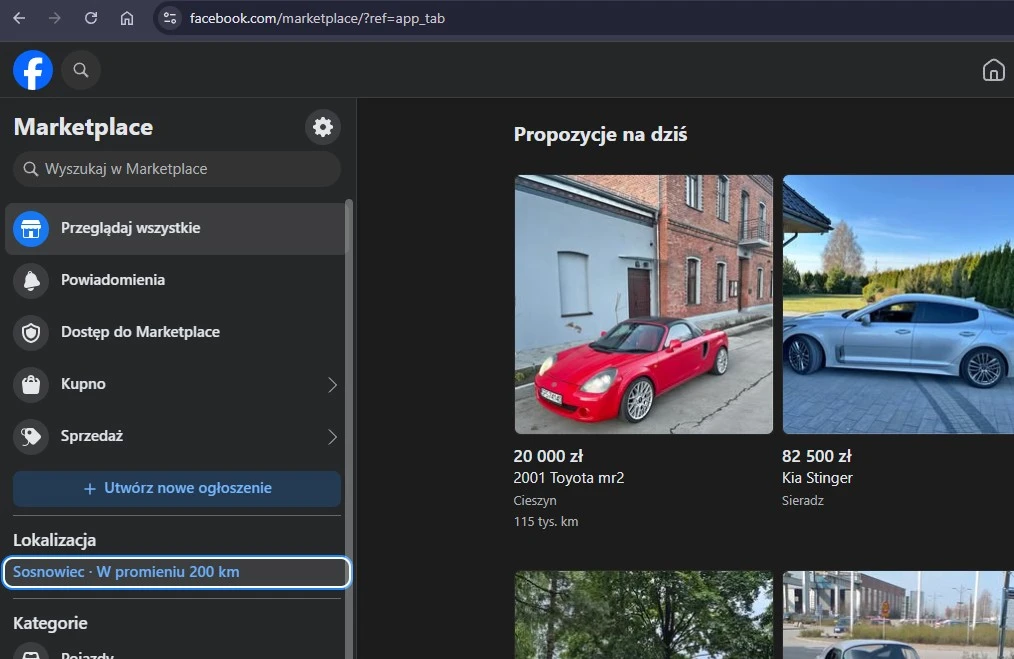View site information icon in address bar
The height and width of the screenshot is (659, 1014).
pos(170,18)
